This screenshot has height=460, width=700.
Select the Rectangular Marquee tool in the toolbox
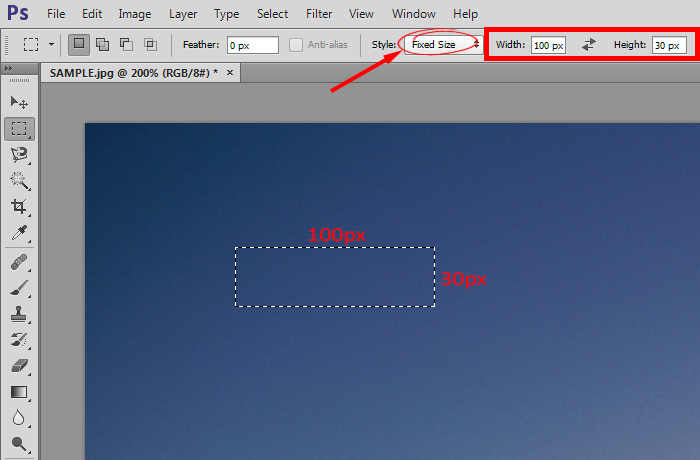[19, 129]
